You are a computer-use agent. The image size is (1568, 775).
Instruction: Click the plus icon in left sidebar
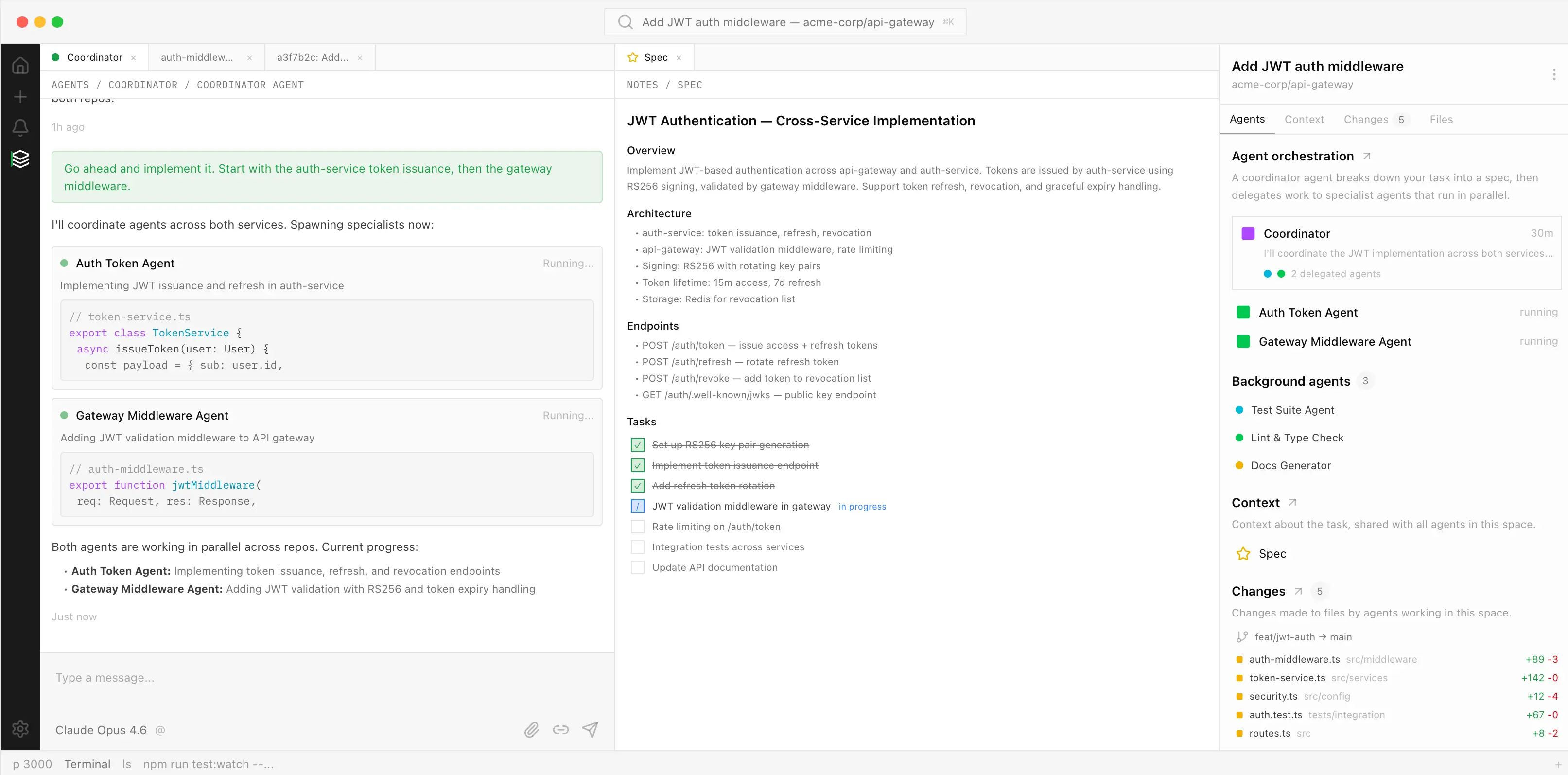(x=20, y=97)
